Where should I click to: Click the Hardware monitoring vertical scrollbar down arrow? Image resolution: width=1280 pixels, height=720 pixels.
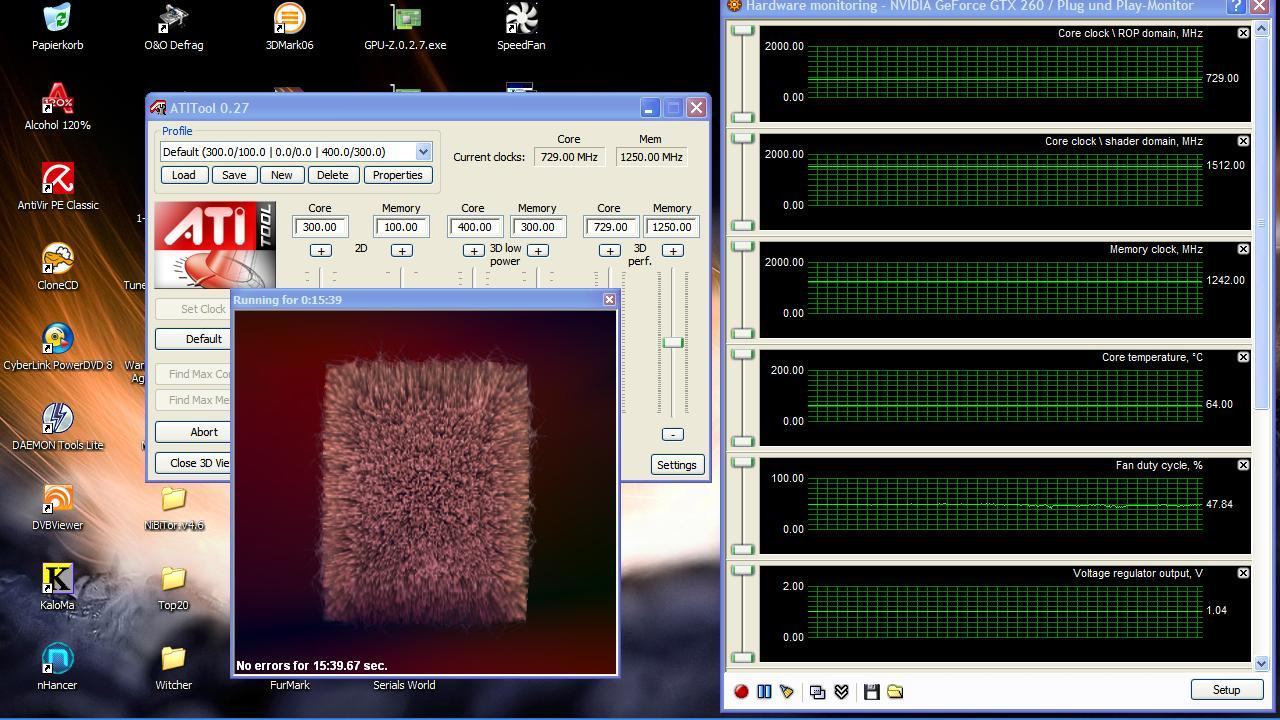click(1261, 663)
